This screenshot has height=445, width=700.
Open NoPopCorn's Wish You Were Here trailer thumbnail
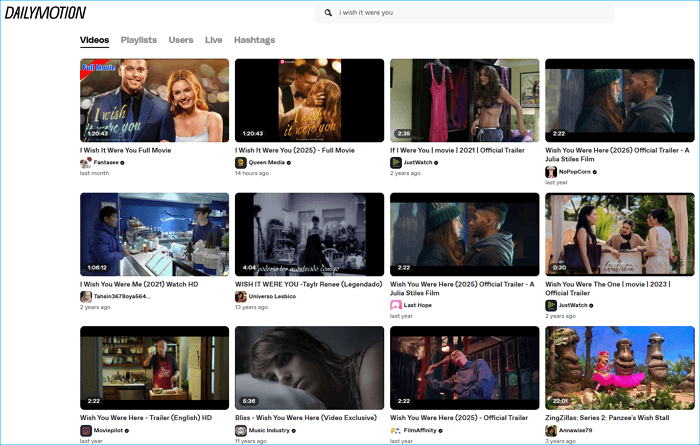(620, 100)
